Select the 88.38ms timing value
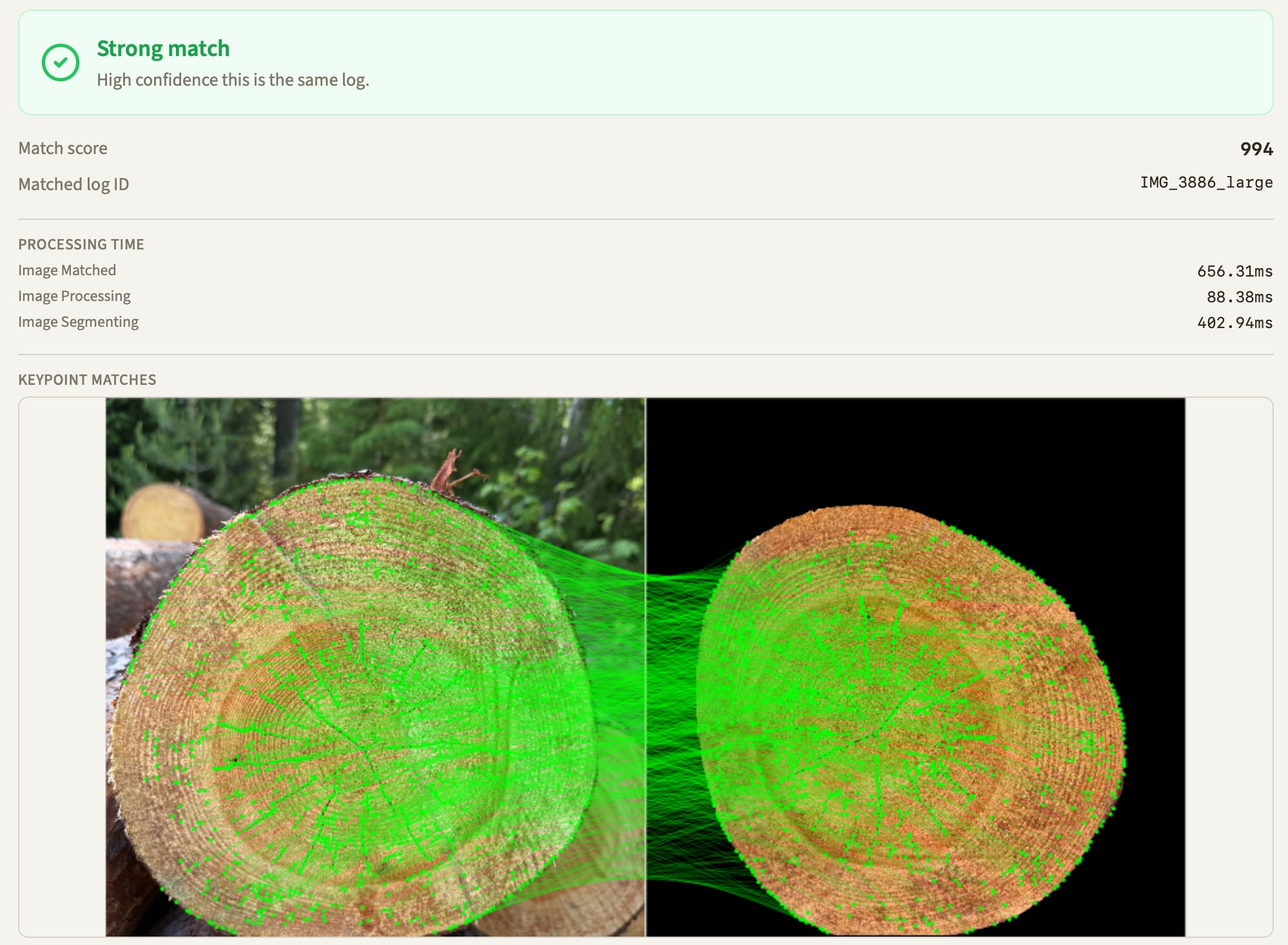Image resolution: width=1288 pixels, height=945 pixels. (x=1240, y=297)
